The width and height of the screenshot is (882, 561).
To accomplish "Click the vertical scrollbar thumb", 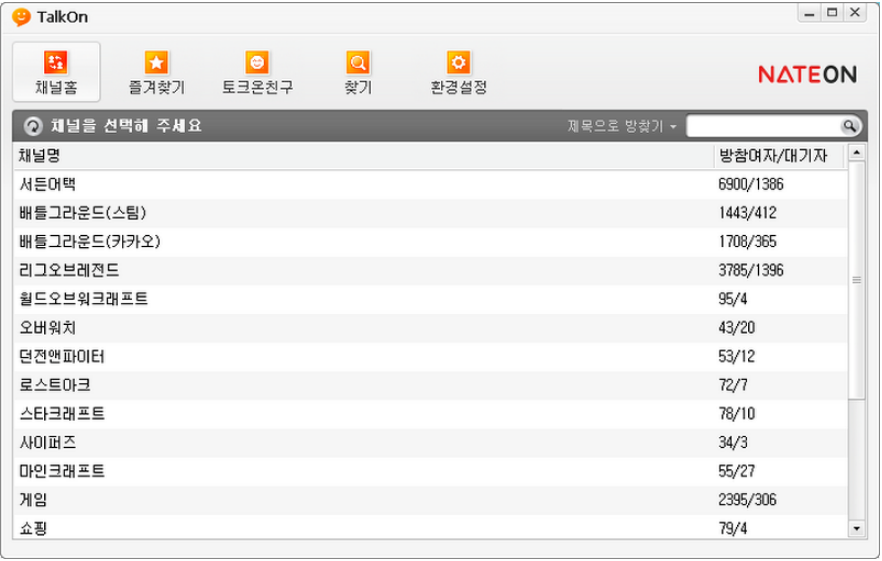I will [x=856, y=280].
